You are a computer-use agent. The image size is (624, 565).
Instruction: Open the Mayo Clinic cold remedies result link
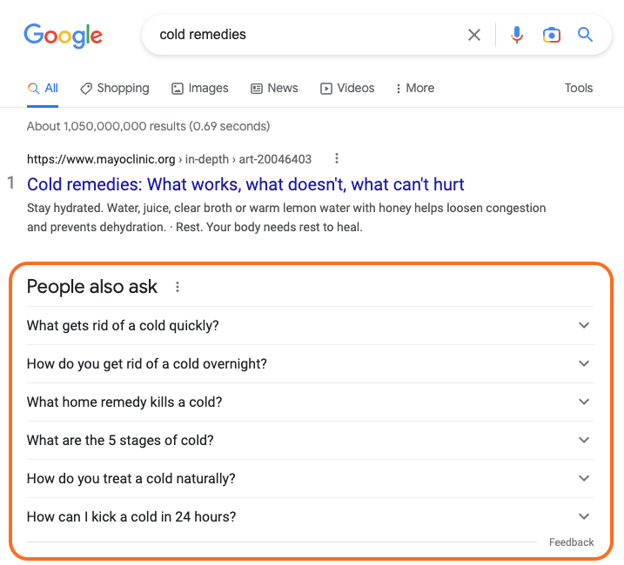pyautogui.click(x=245, y=185)
